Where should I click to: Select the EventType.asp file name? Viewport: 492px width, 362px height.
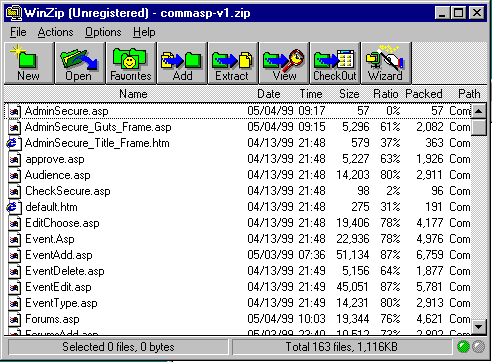click(x=61, y=303)
